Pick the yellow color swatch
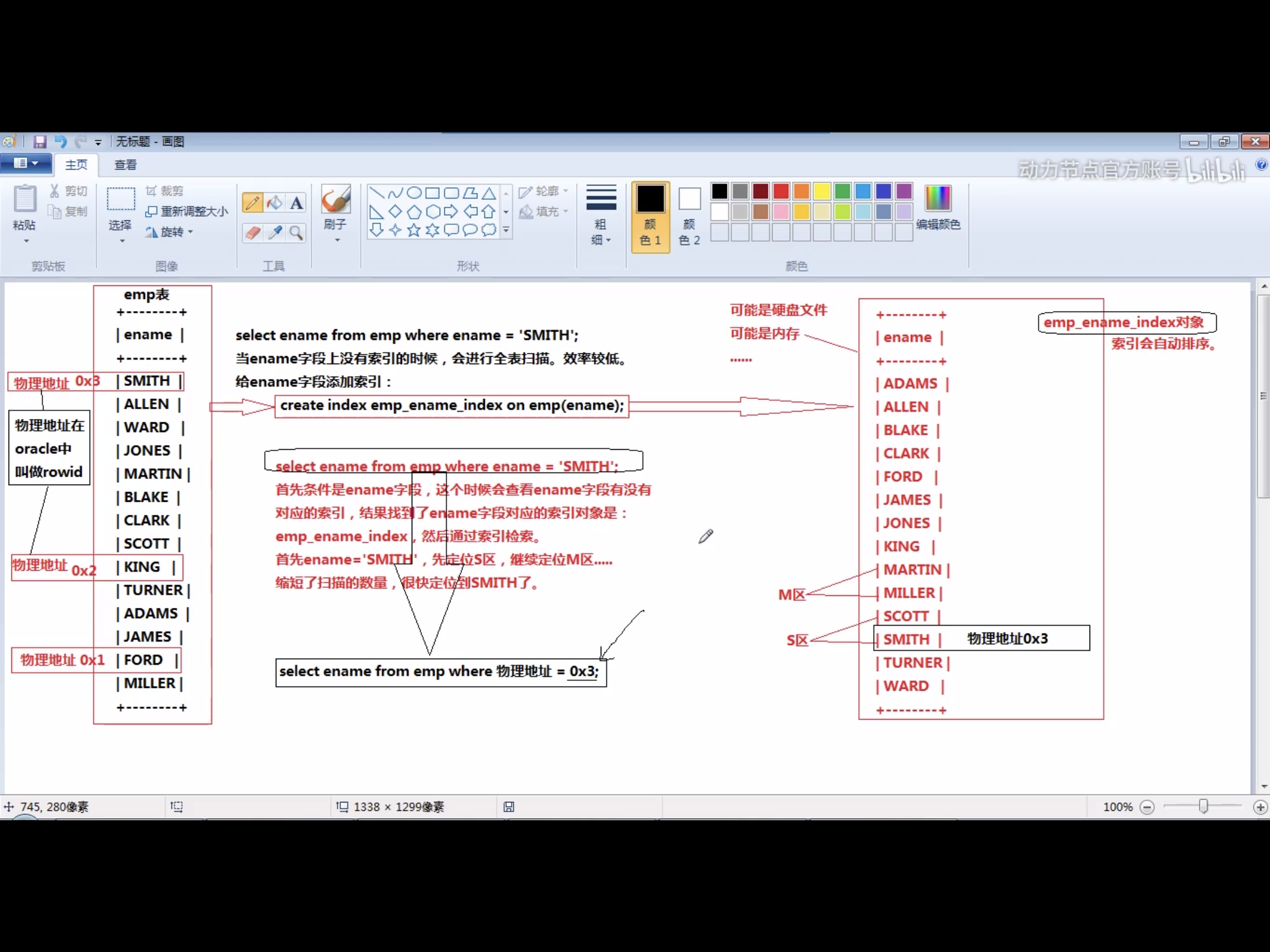Image resolution: width=1270 pixels, height=952 pixels. tap(822, 191)
